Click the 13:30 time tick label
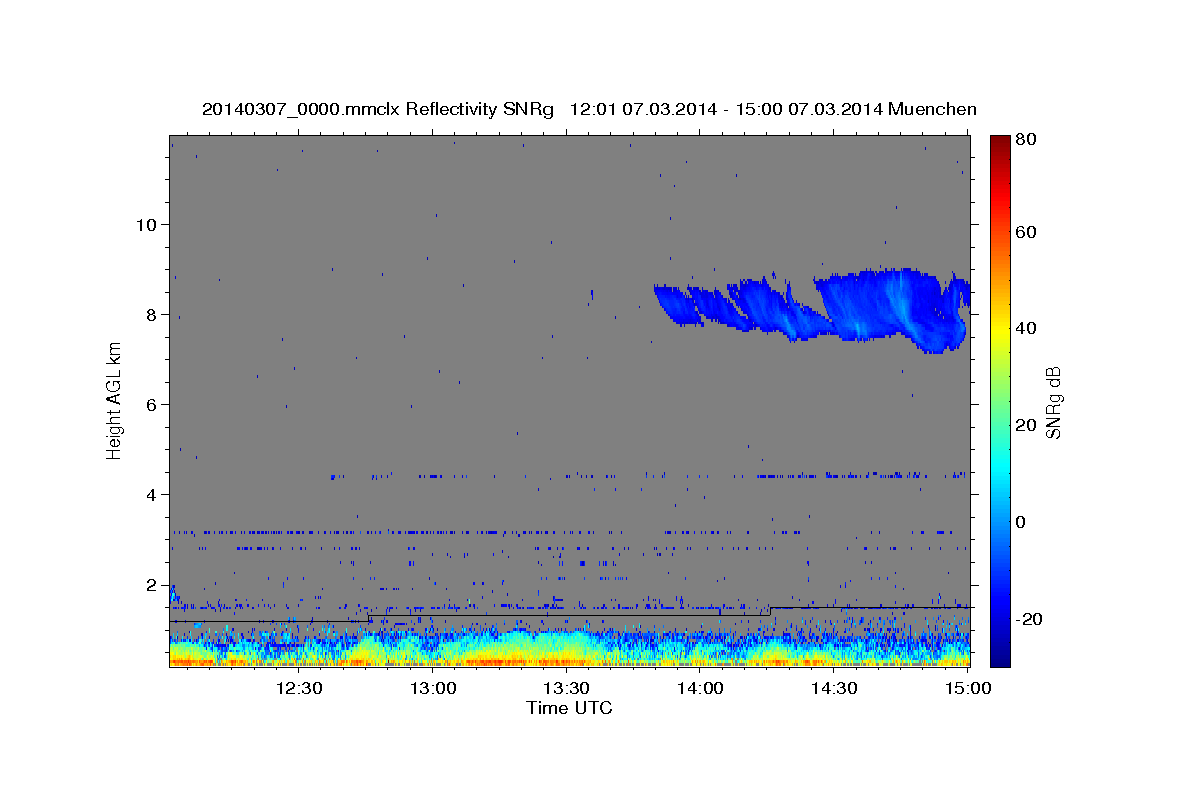 click(567, 688)
